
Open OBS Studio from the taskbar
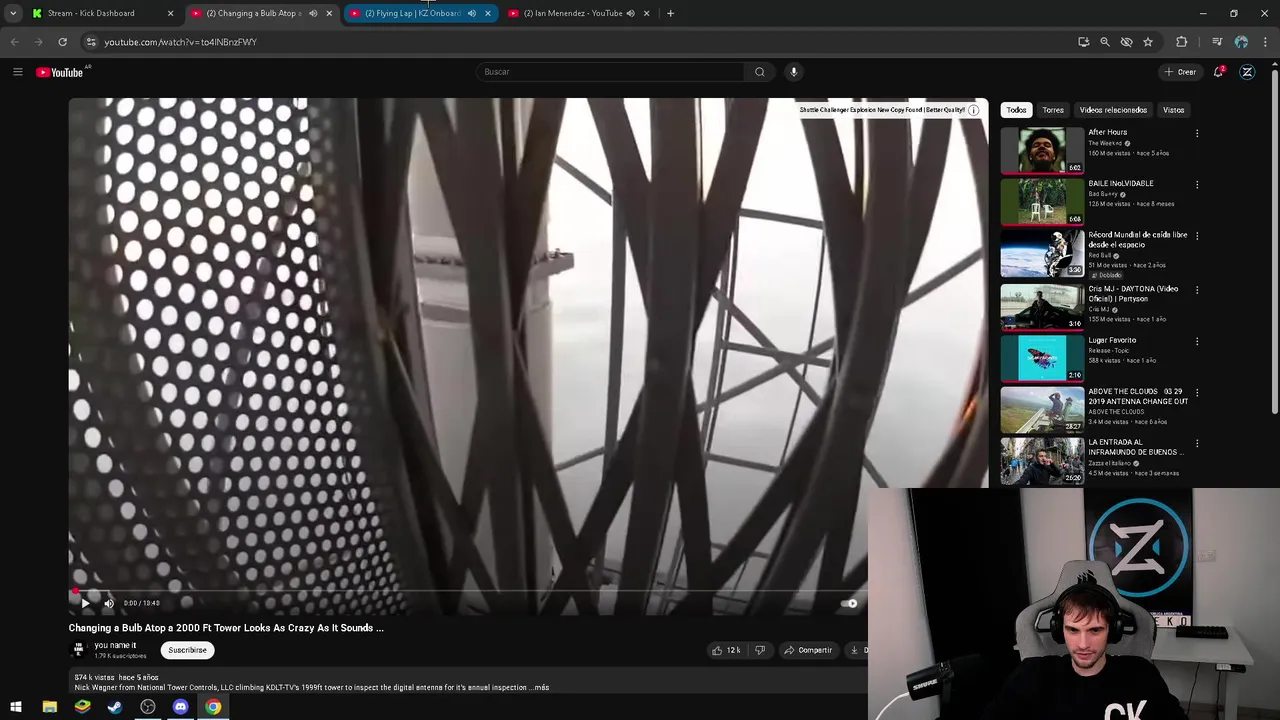(x=148, y=707)
